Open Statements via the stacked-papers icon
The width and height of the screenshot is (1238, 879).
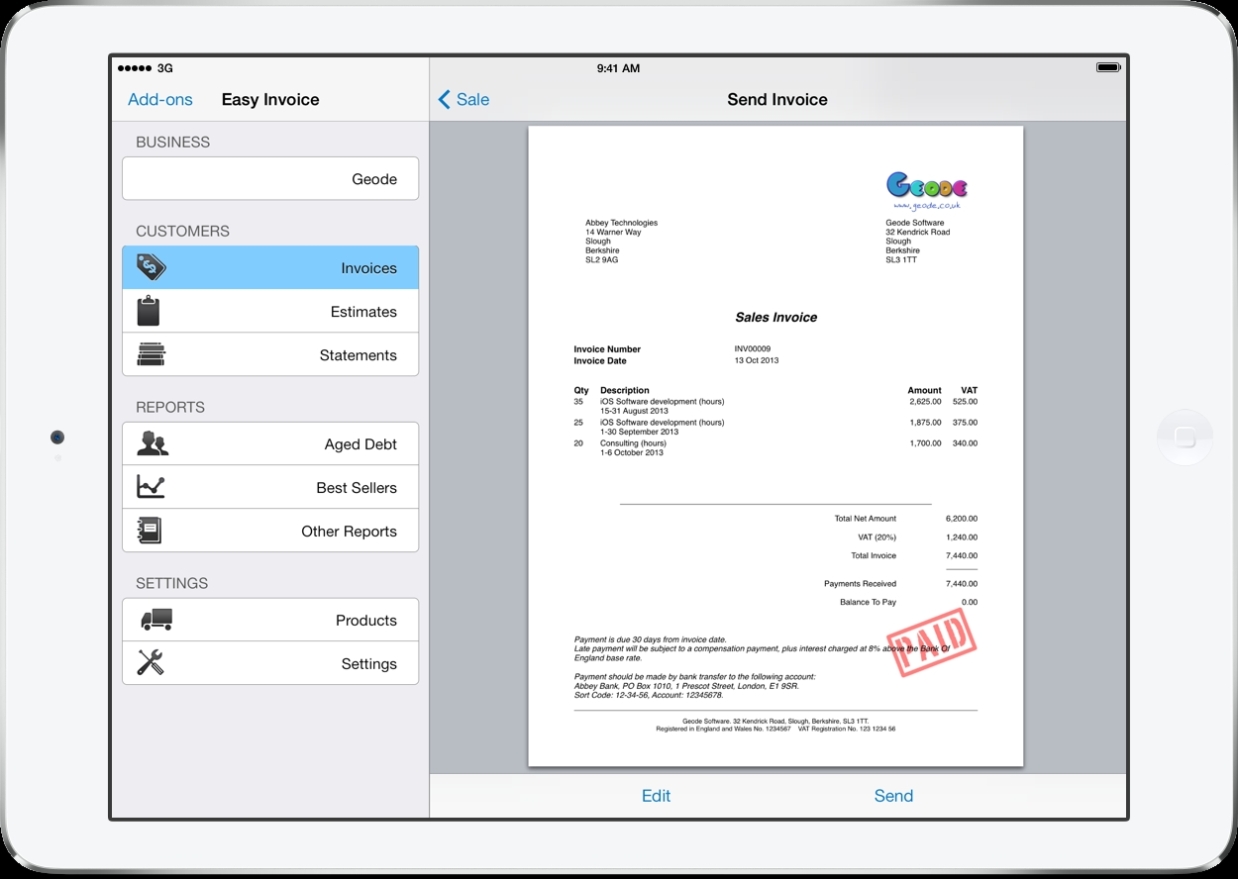coord(151,355)
